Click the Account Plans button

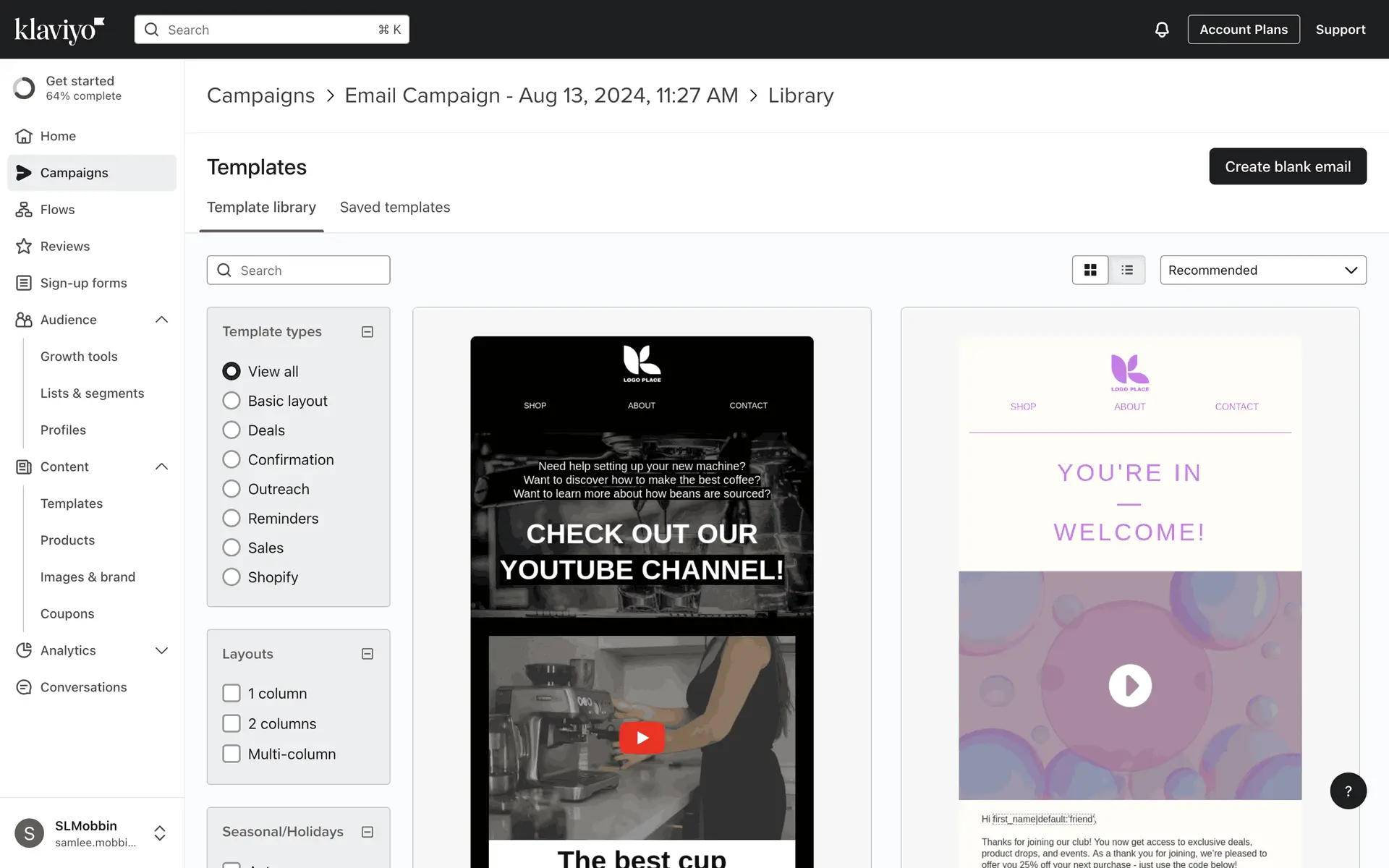pos(1243,30)
